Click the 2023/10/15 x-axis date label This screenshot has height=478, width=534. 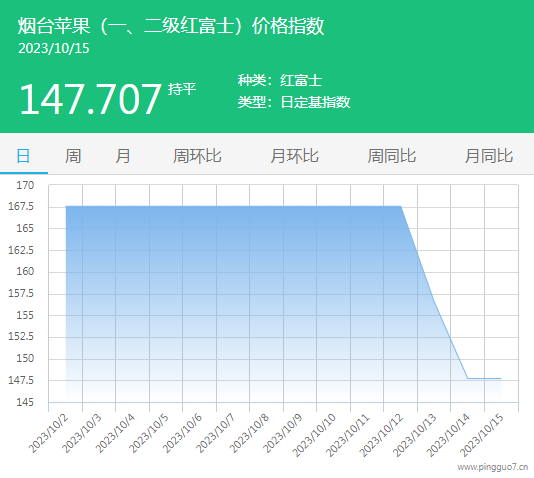click(482, 435)
